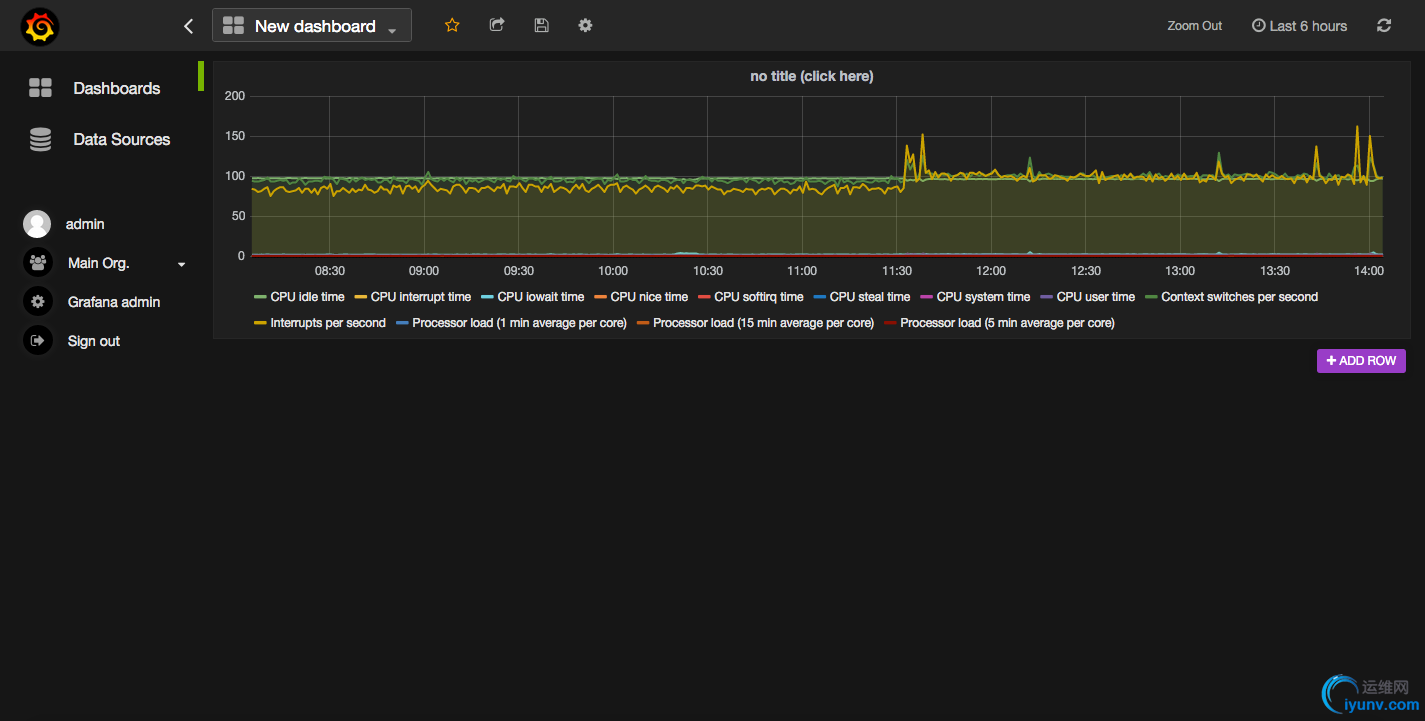Click the panel title 'no title (click here)'

(x=811, y=76)
